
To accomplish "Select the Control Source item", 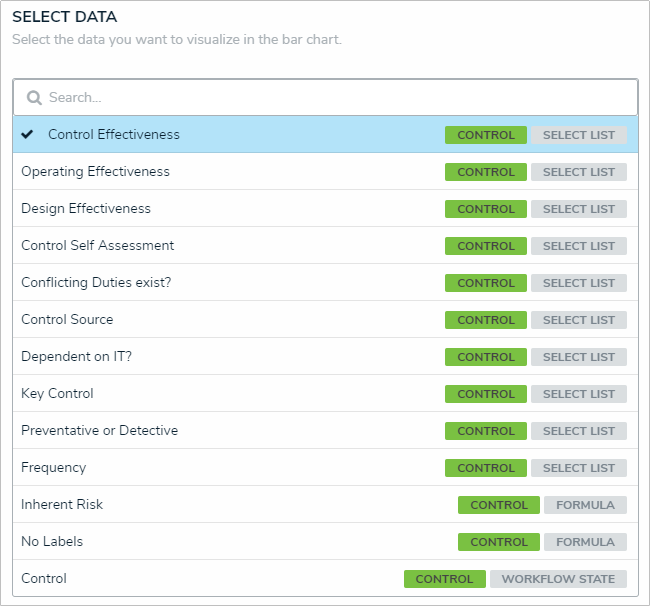I will click(67, 320).
